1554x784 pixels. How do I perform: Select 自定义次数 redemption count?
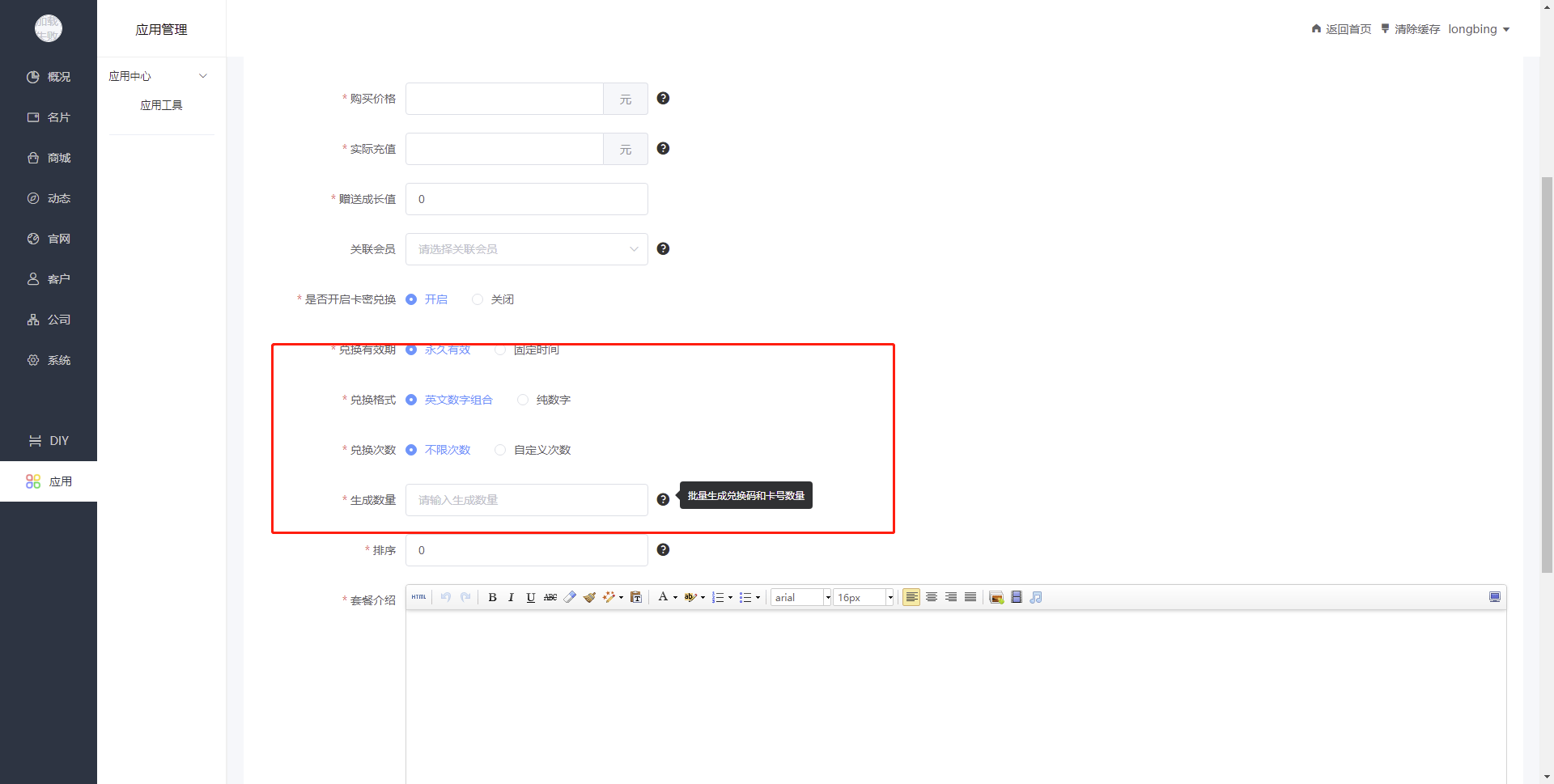pyautogui.click(x=533, y=450)
